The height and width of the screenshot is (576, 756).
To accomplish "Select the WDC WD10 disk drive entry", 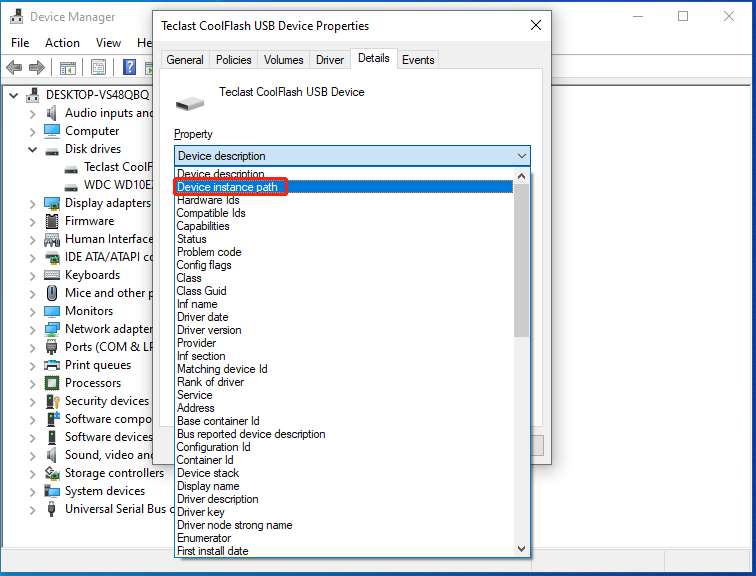I will coord(118,185).
